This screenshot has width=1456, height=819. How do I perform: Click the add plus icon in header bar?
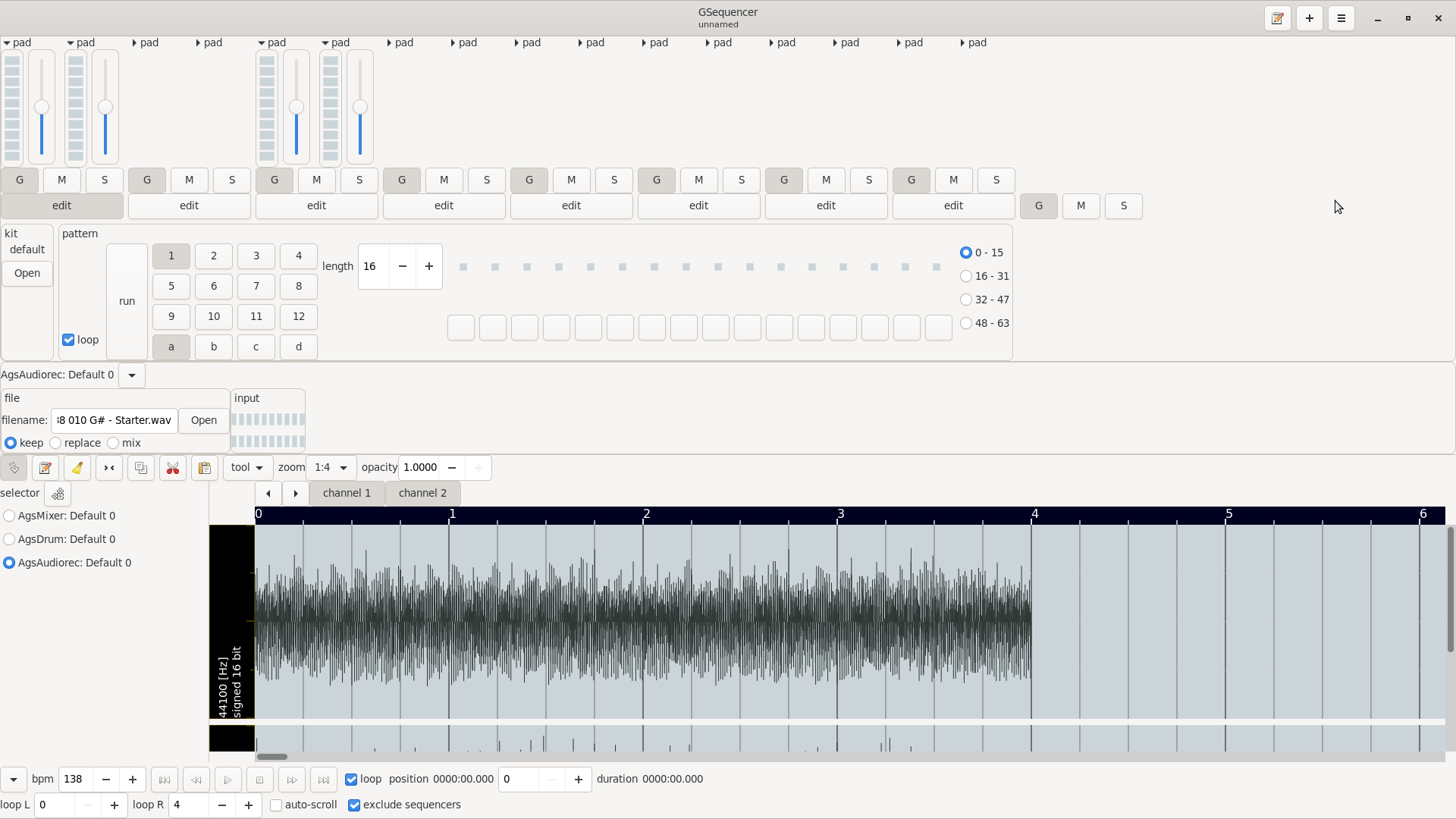click(1310, 18)
